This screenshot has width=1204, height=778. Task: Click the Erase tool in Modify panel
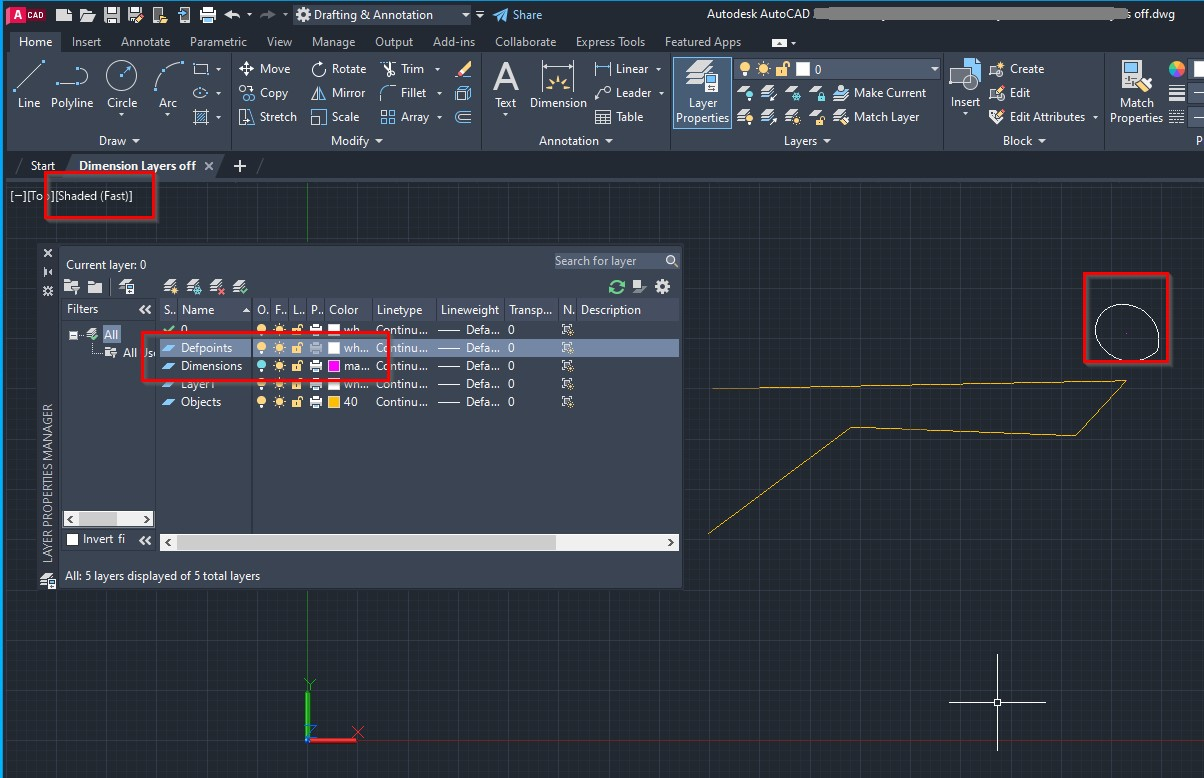click(463, 69)
